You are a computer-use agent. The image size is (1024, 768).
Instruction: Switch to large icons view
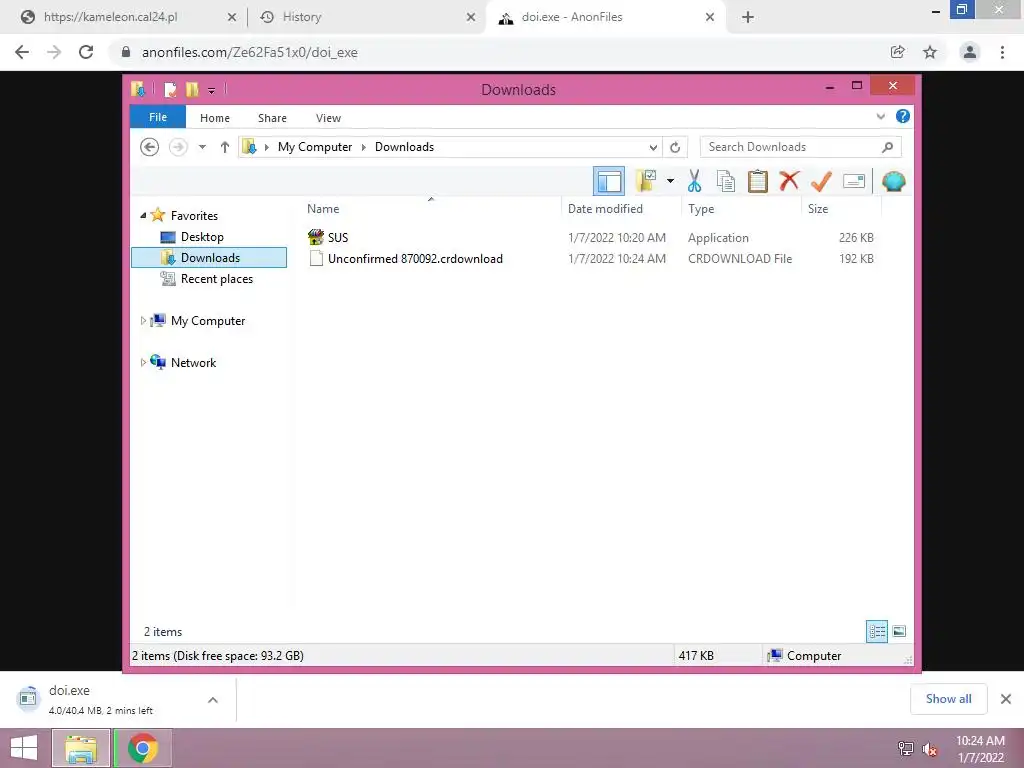(899, 632)
